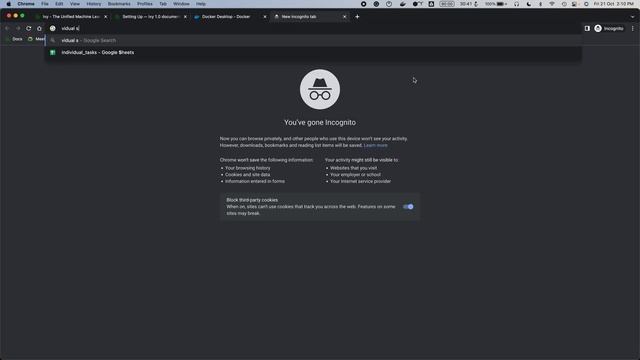Open the Chrome menu in the menu bar
This screenshot has height=360, width=640.
26,4
